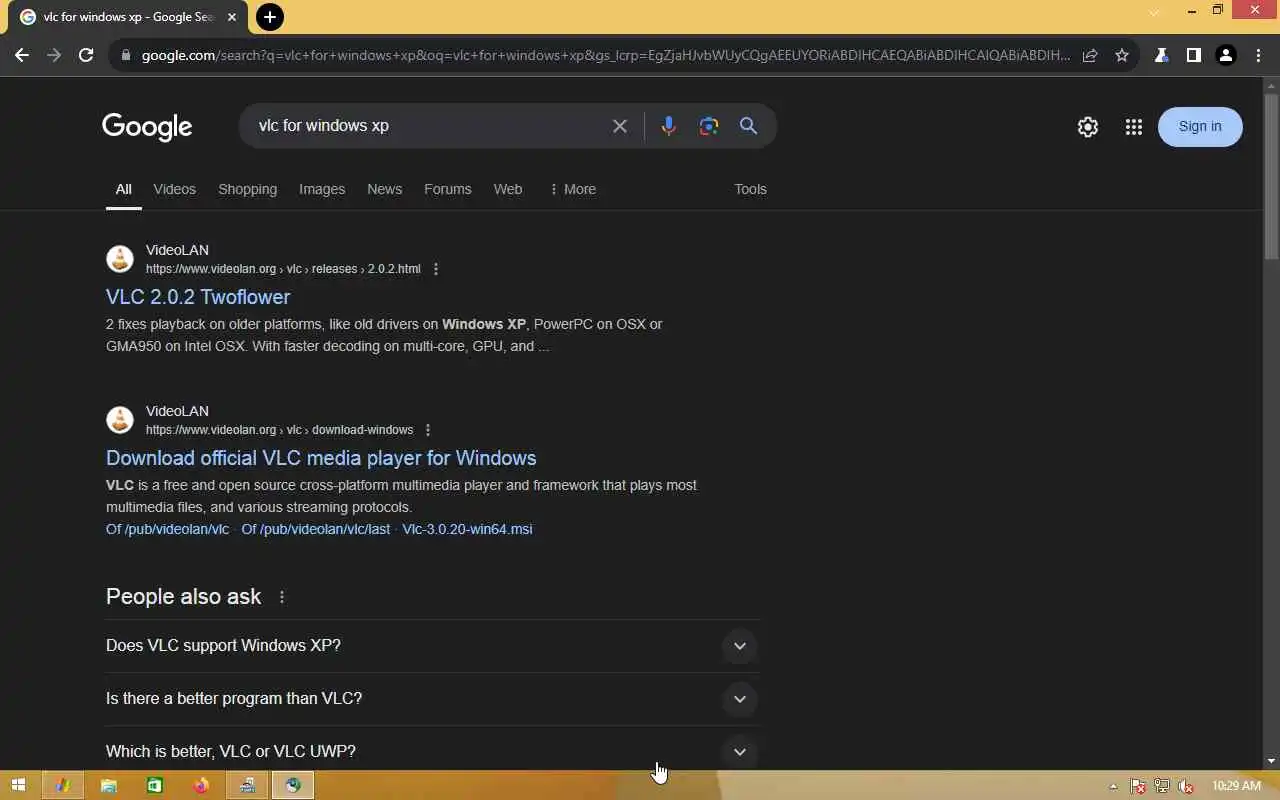Screen dimensions: 1280x800
Task: Open muted volume tray icon
Action: (1186, 786)
